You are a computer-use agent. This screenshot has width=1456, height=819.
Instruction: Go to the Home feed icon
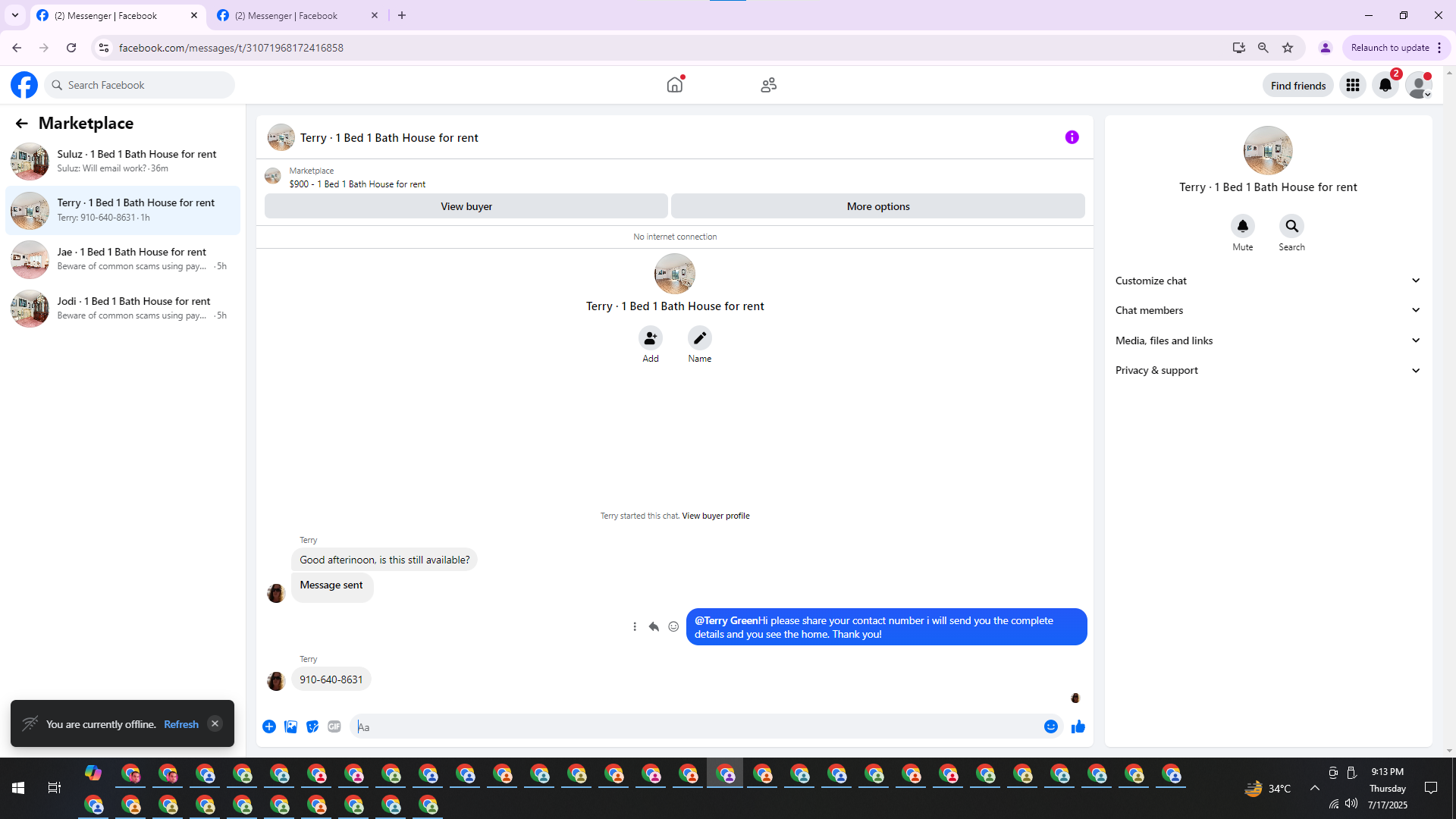(x=675, y=85)
